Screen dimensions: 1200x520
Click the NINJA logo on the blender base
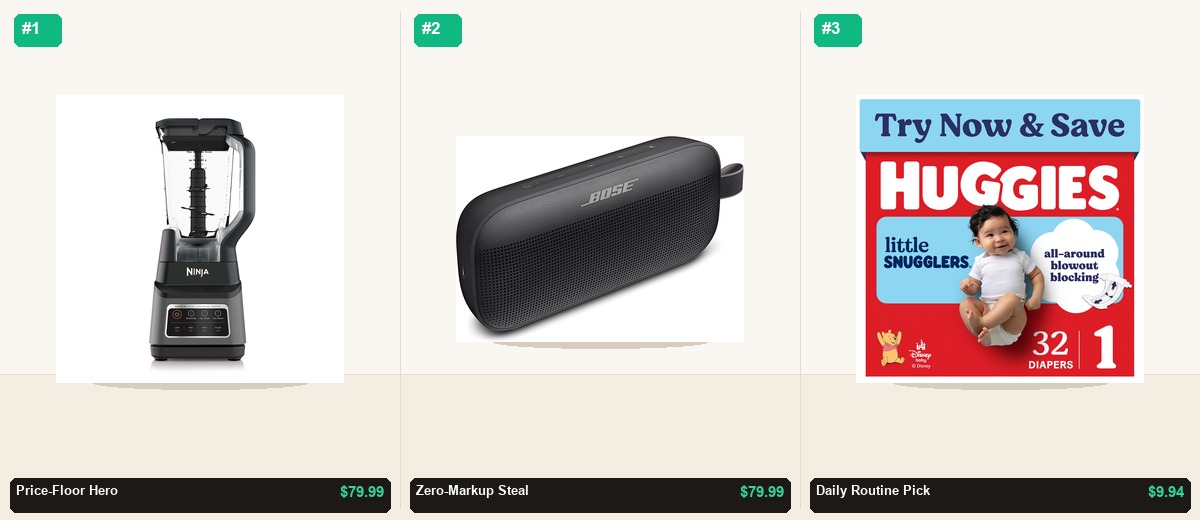tap(197, 271)
